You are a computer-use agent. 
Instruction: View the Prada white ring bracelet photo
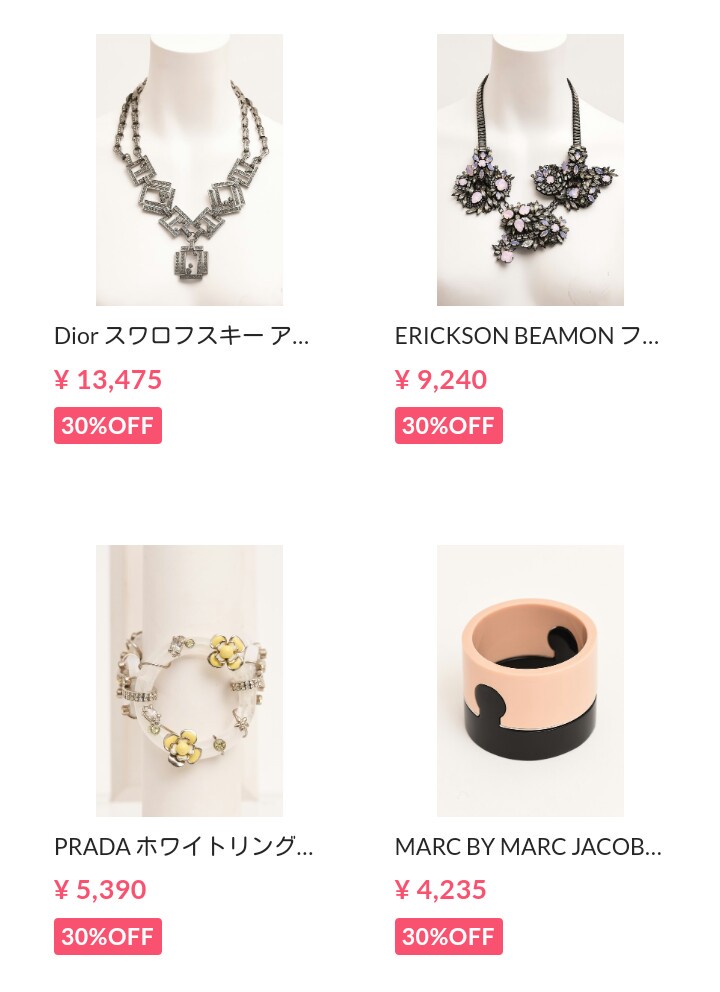pos(189,681)
